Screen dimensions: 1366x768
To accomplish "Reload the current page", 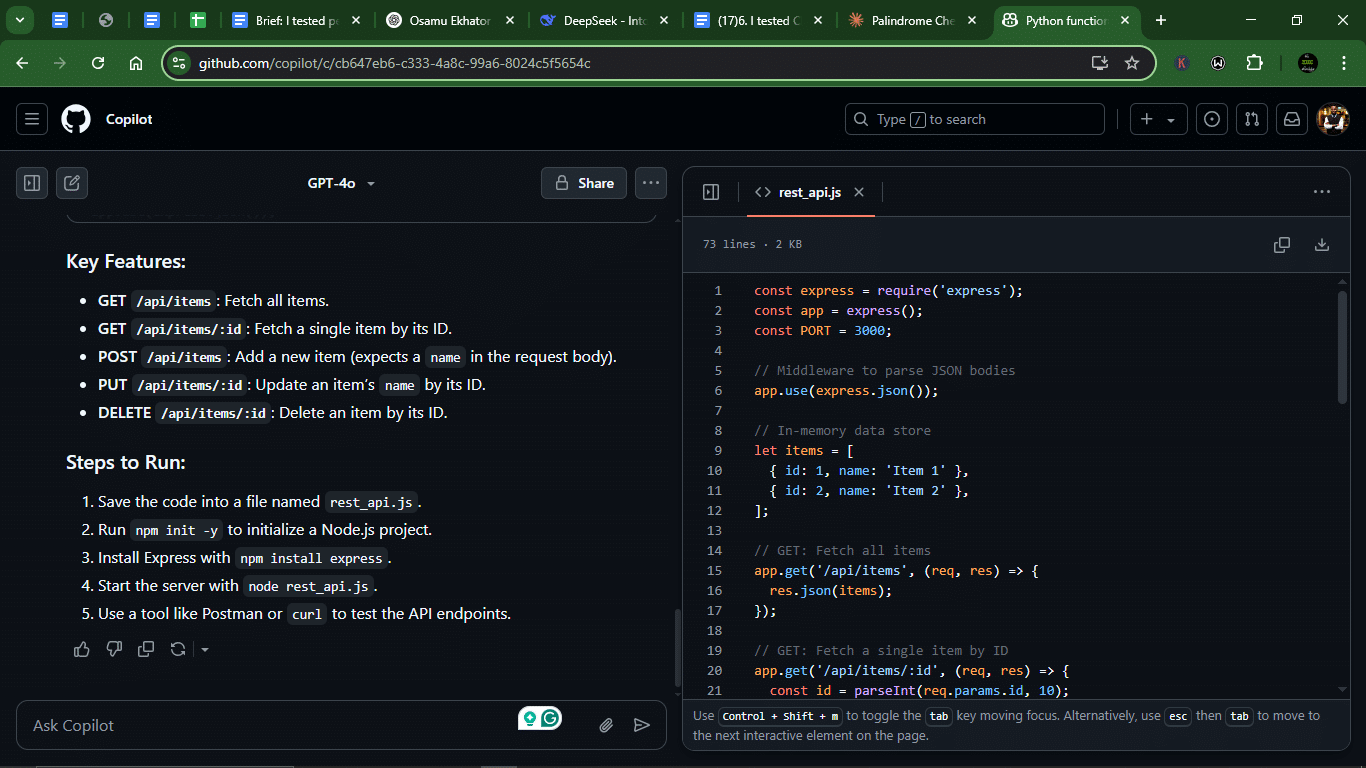I will [x=98, y=63].
